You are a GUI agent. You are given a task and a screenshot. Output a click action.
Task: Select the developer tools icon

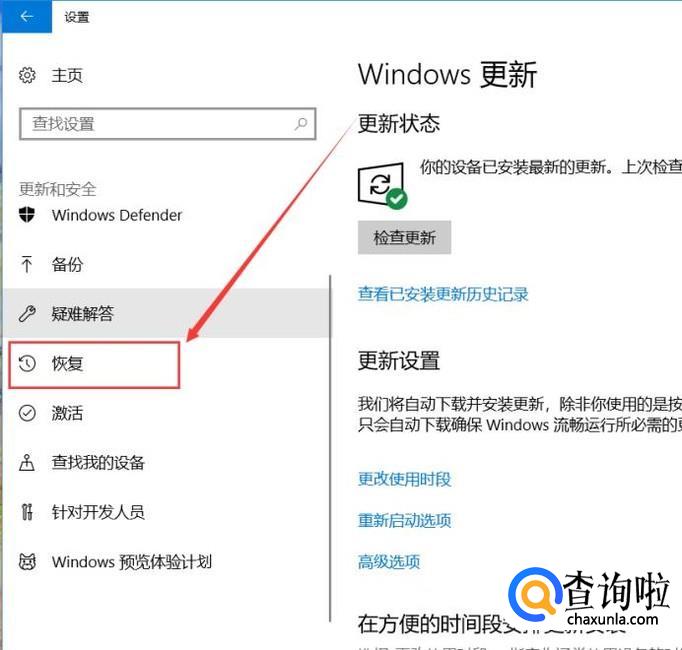[27, 512]
